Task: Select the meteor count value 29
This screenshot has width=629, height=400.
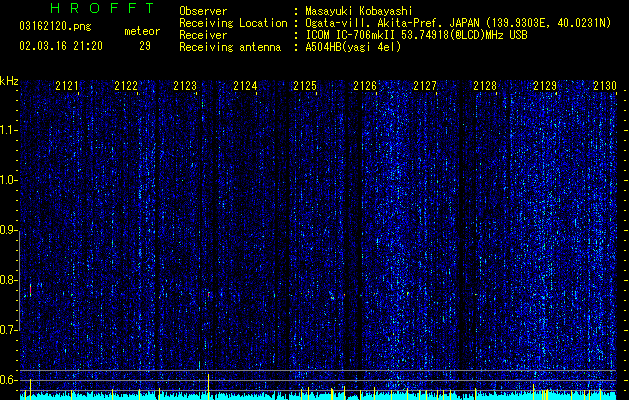Action: [x=145, y=46]
